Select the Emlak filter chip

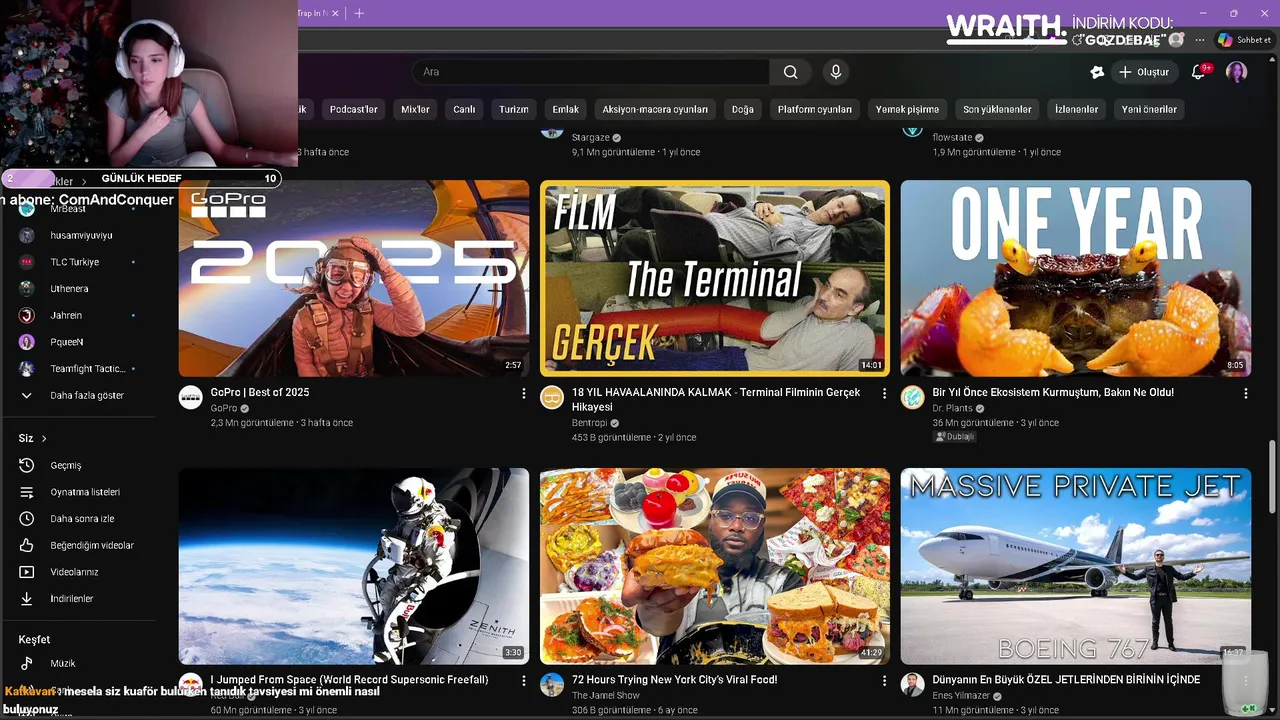[566, 109]
